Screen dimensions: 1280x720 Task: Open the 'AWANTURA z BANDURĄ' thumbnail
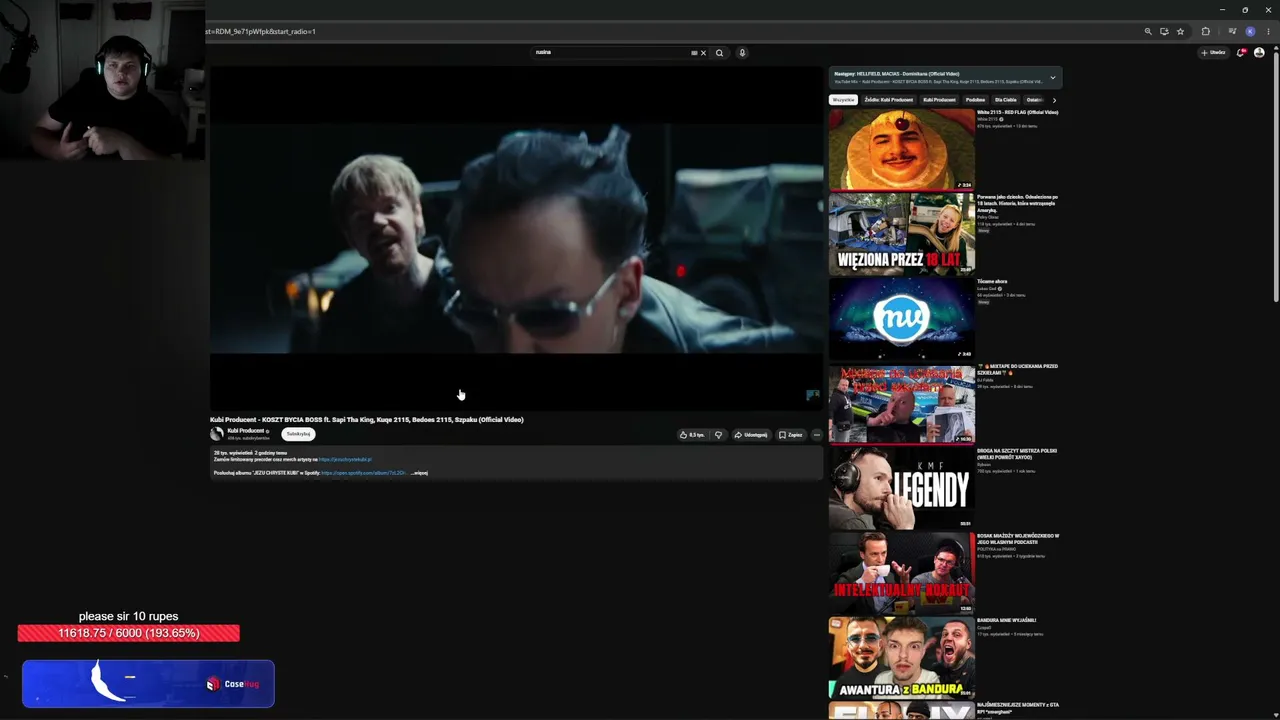pyautogui.click(x=902, y=658)
